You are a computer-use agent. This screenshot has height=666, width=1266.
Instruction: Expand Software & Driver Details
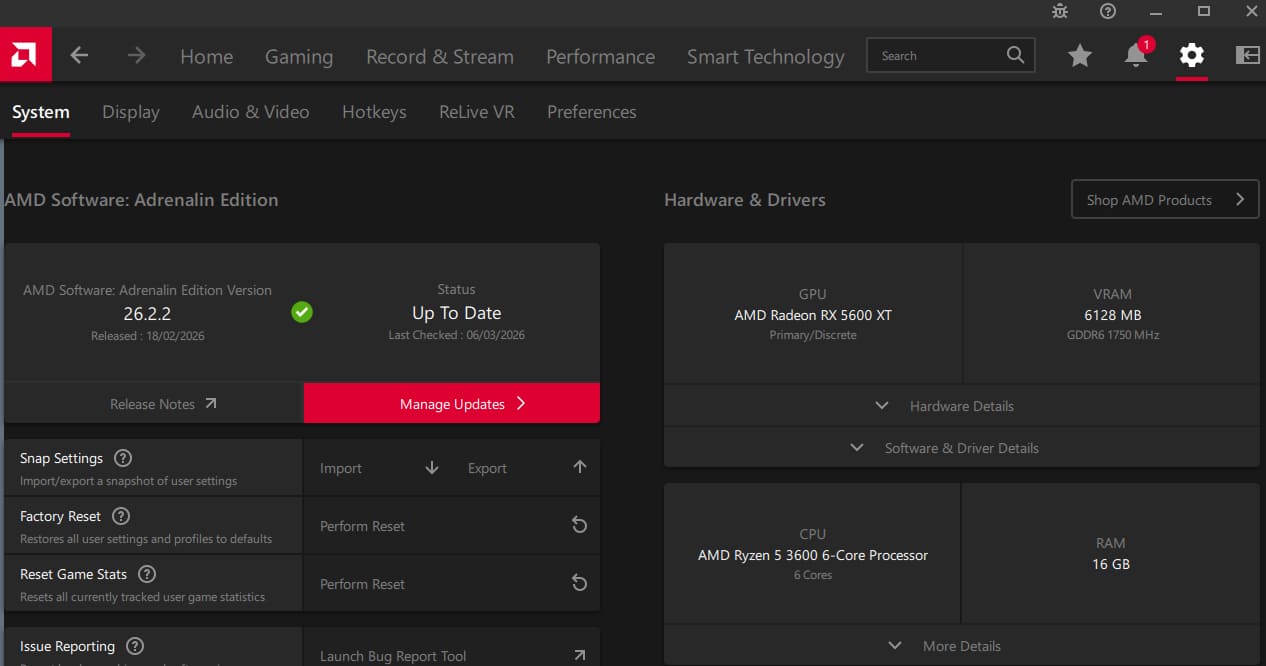[x=961, y=447]
